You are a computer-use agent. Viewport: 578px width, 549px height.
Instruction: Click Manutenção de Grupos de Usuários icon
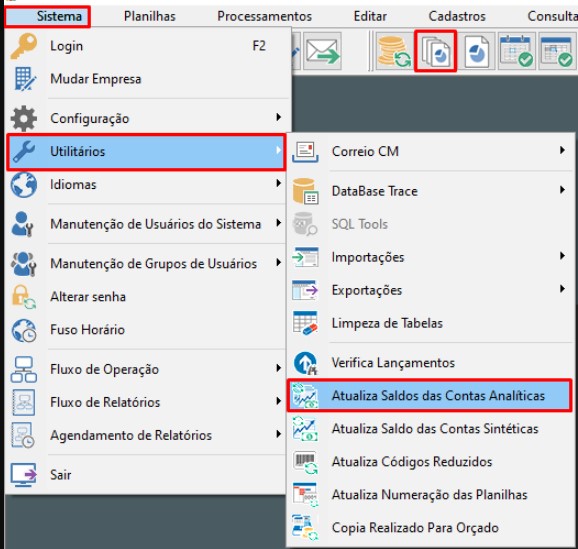tap(24, 264)
